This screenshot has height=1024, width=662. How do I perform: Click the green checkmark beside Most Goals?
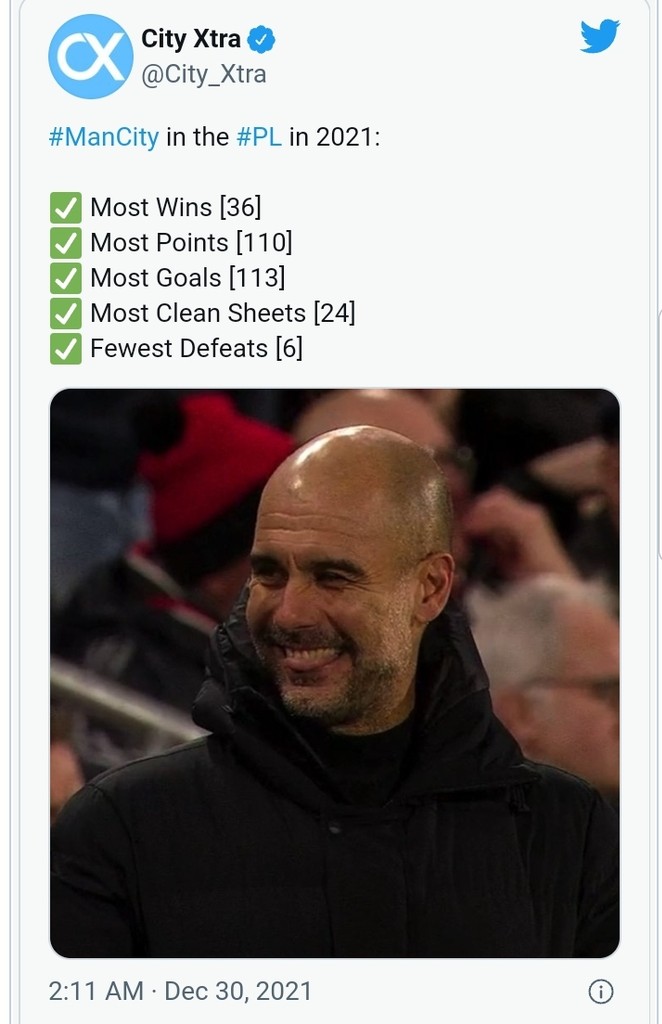click(65, 278)
